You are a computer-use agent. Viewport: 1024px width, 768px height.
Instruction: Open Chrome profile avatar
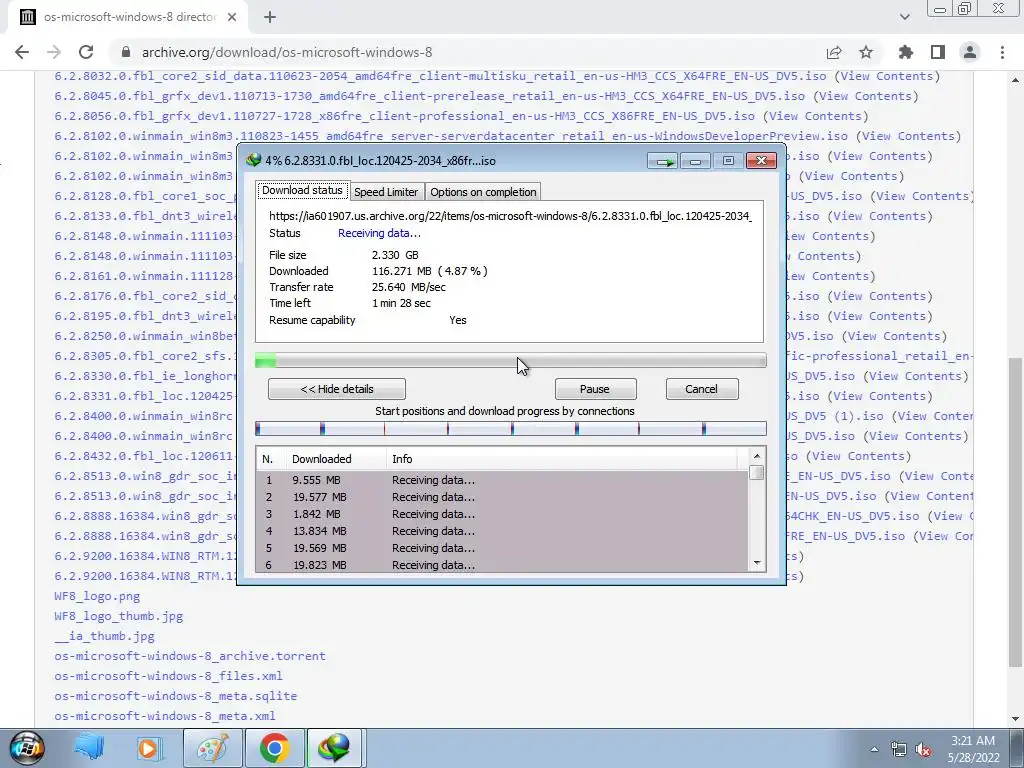pos(970,52)
